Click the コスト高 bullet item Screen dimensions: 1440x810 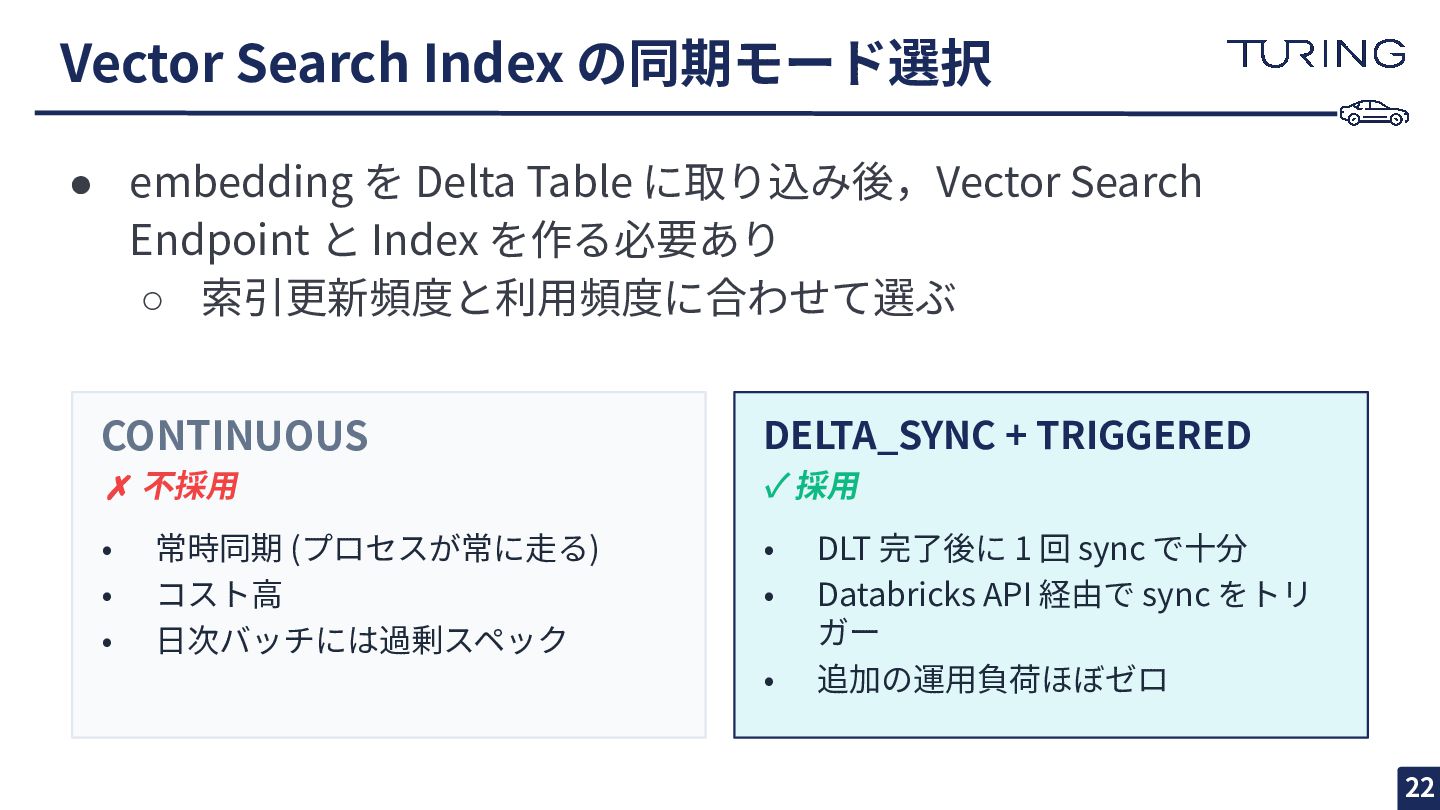point(219,595)
